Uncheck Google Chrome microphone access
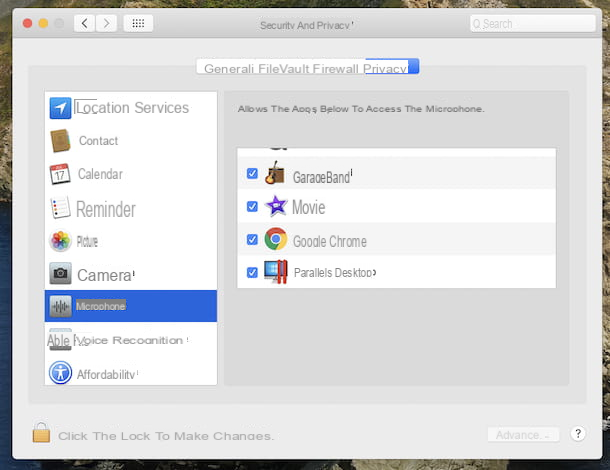 click(252, 239)
